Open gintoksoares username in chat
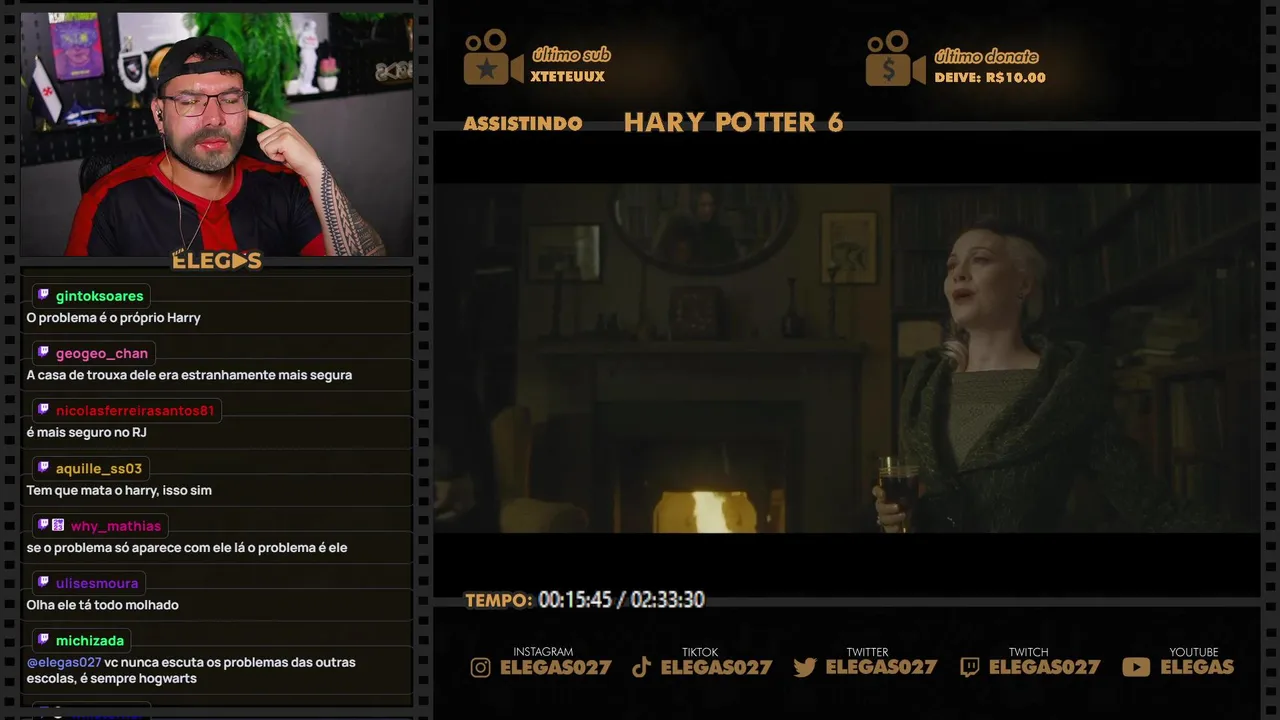Image resolution: width=1280 pixels, height=720 pixels. [x=100, y=296]
